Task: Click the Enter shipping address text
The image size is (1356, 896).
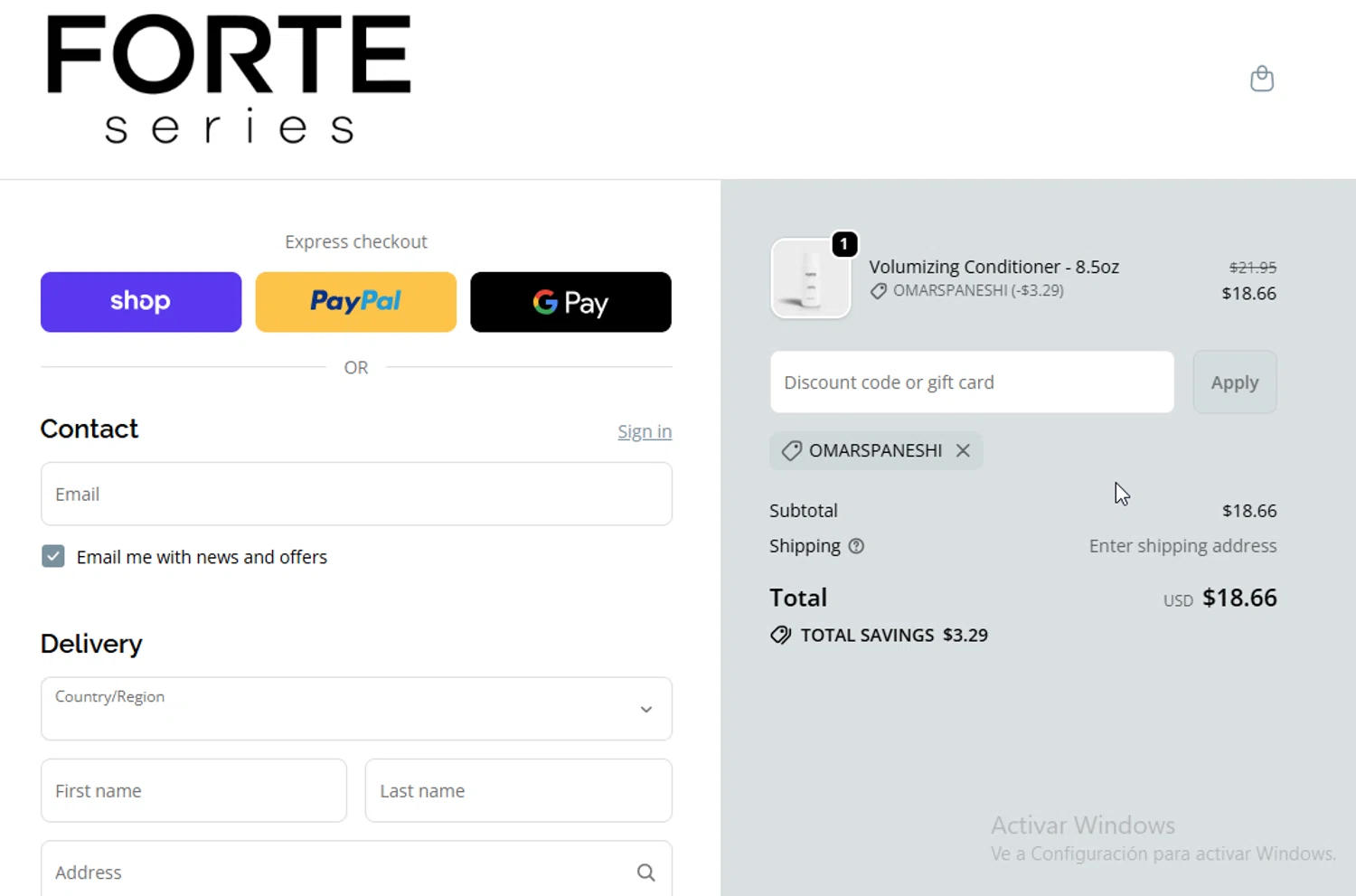Action: [x=1182, y=546]
